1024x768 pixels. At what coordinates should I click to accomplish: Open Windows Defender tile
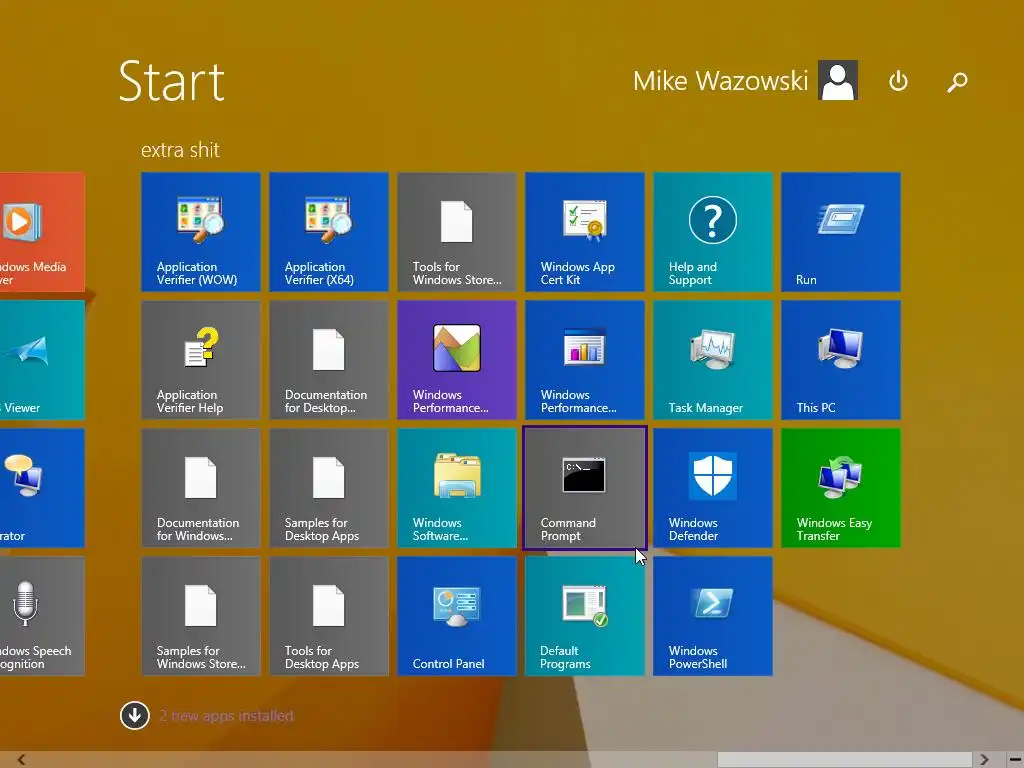coord(712,488)
